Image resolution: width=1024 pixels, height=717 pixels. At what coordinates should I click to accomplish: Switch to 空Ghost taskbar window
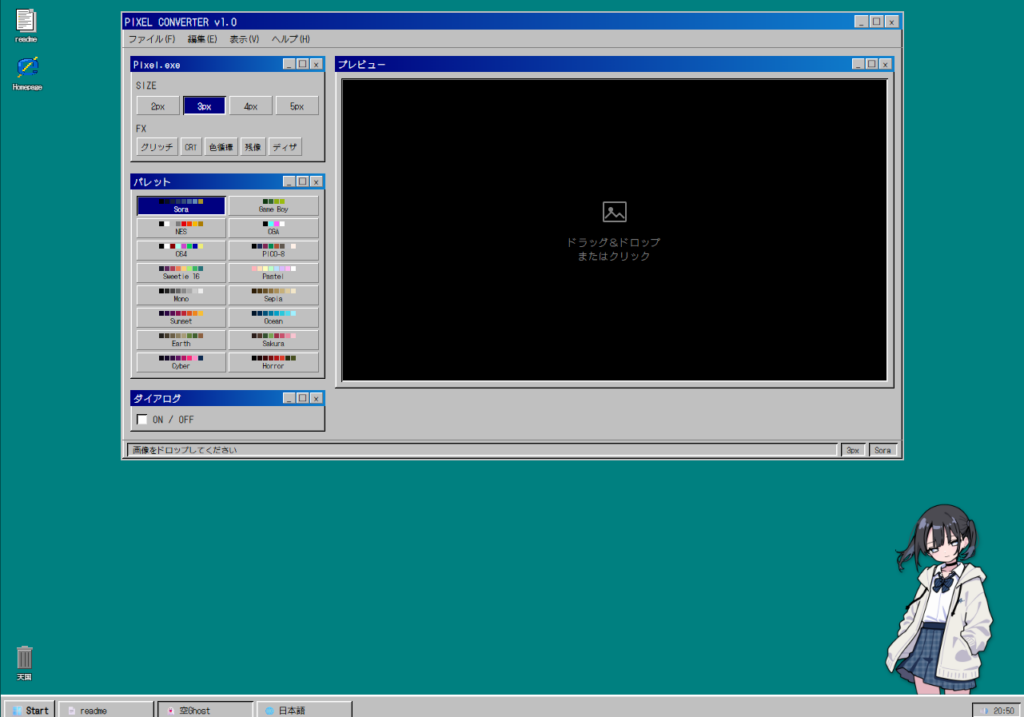click(x=204, y=709)
